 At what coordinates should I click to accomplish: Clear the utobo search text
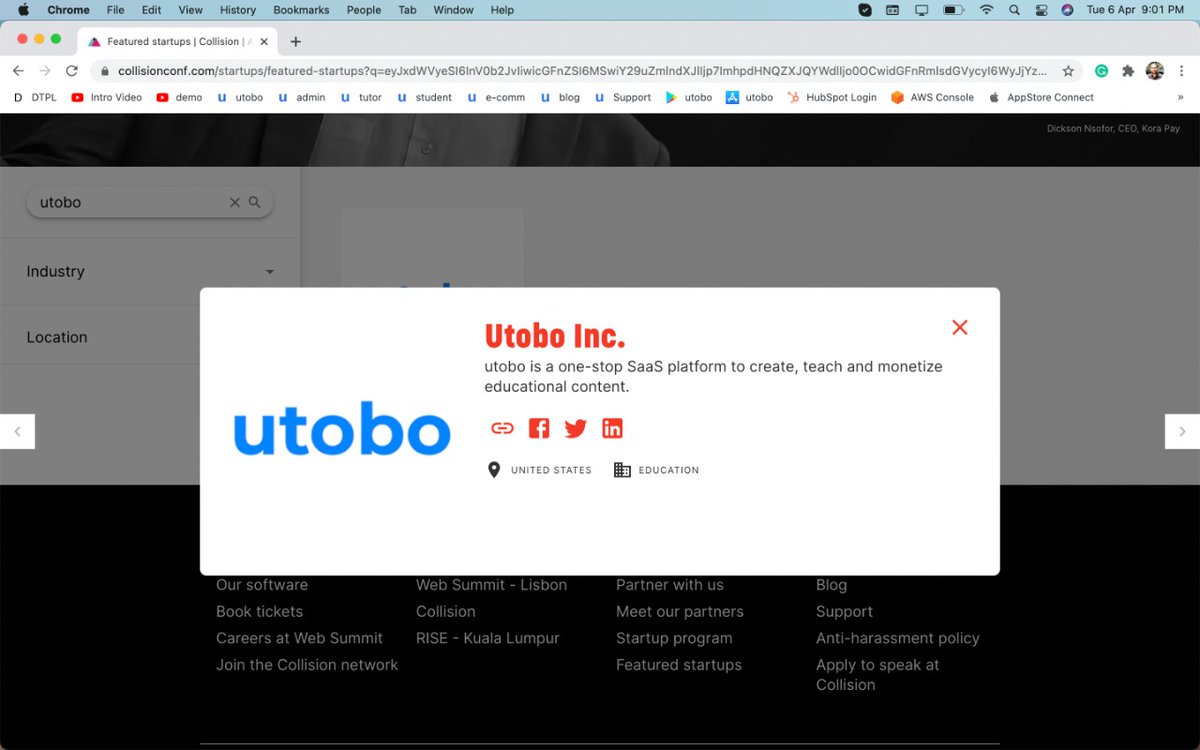click(235, 202)
